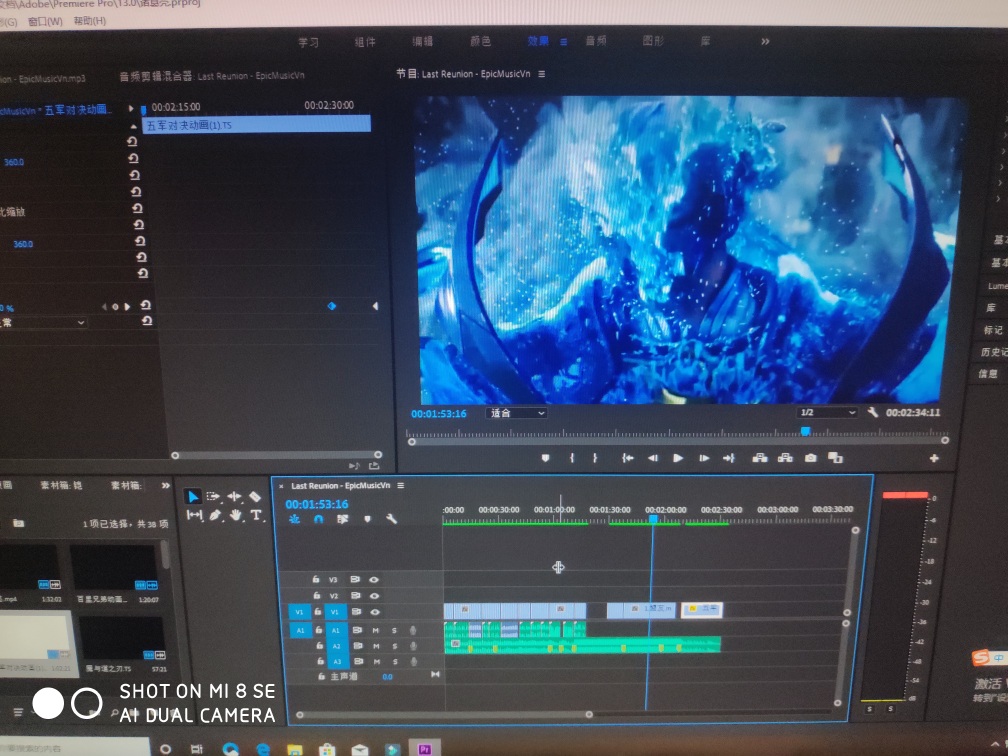Switch to the 颜色 workspace

click(480, 41)
